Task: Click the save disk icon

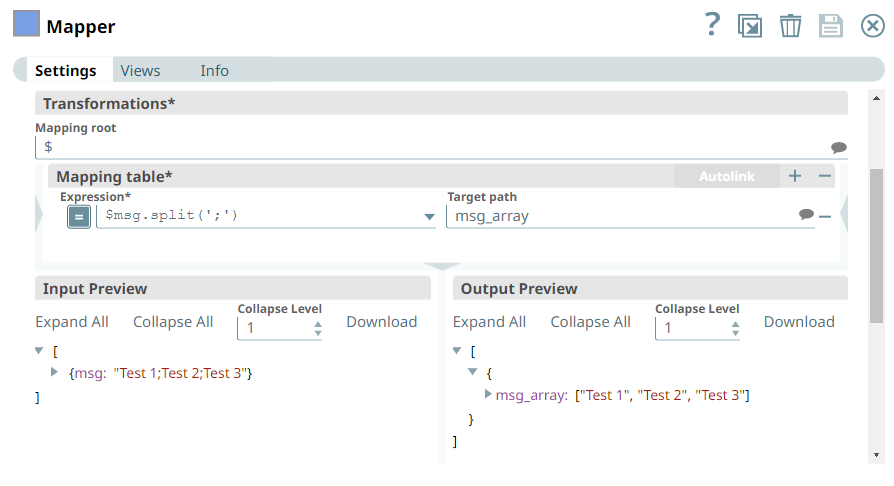Action: (x=831, y=26)
